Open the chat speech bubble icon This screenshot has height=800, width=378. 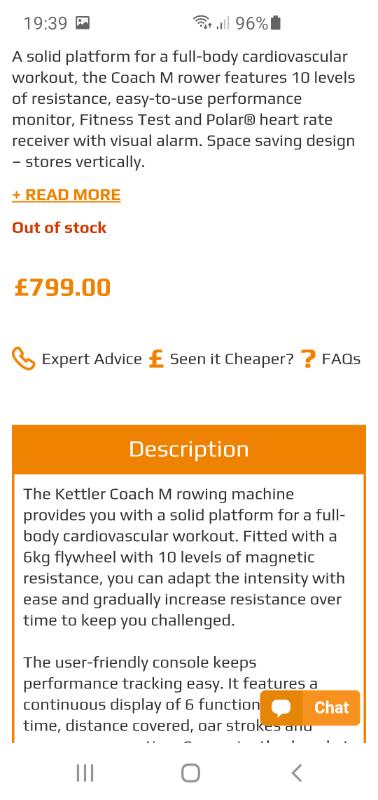click(x=281, y=708)
